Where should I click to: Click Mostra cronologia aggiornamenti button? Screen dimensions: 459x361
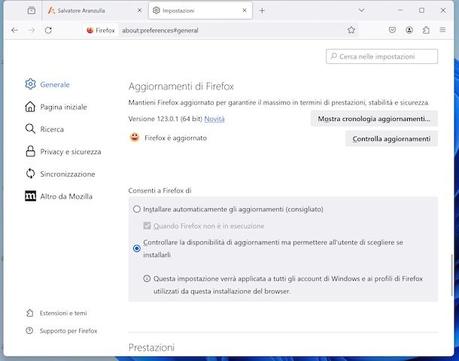[x=374, y=119]
